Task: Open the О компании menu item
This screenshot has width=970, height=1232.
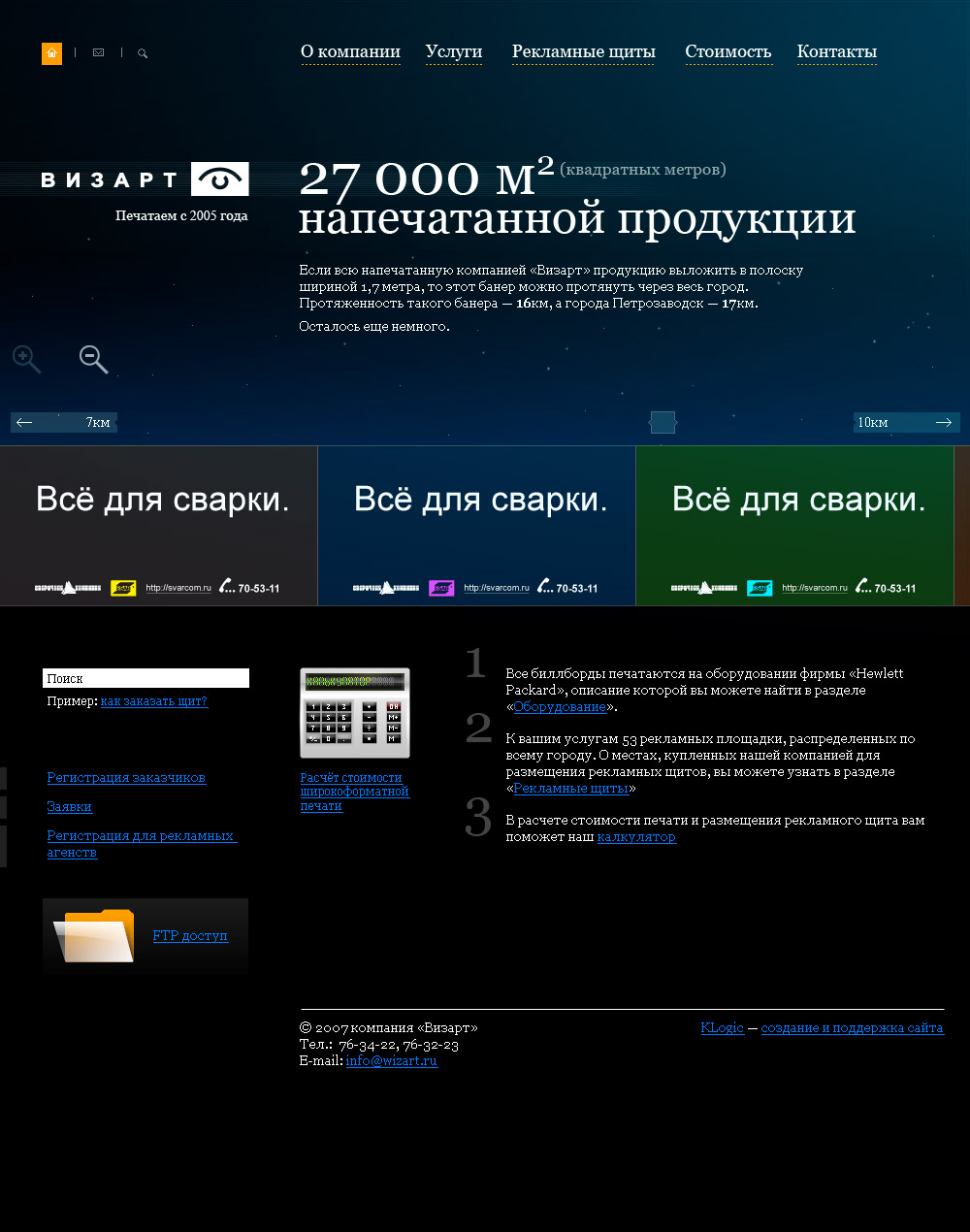Action: (350, 52)
